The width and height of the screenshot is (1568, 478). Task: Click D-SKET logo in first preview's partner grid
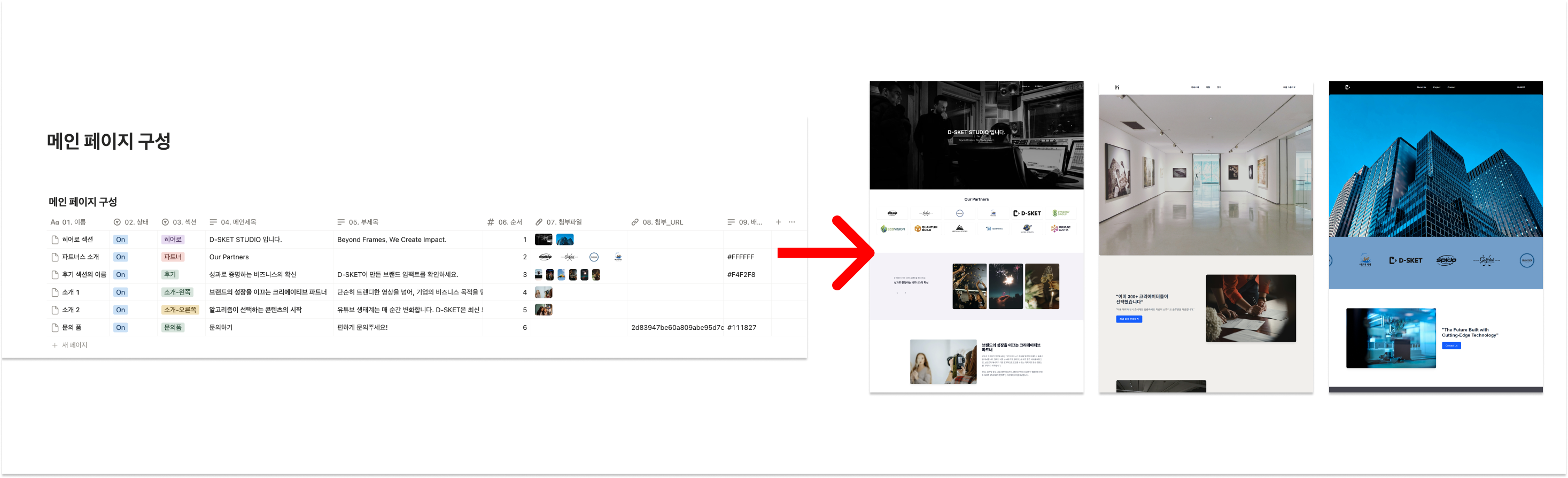click(x=1027, y=214)
